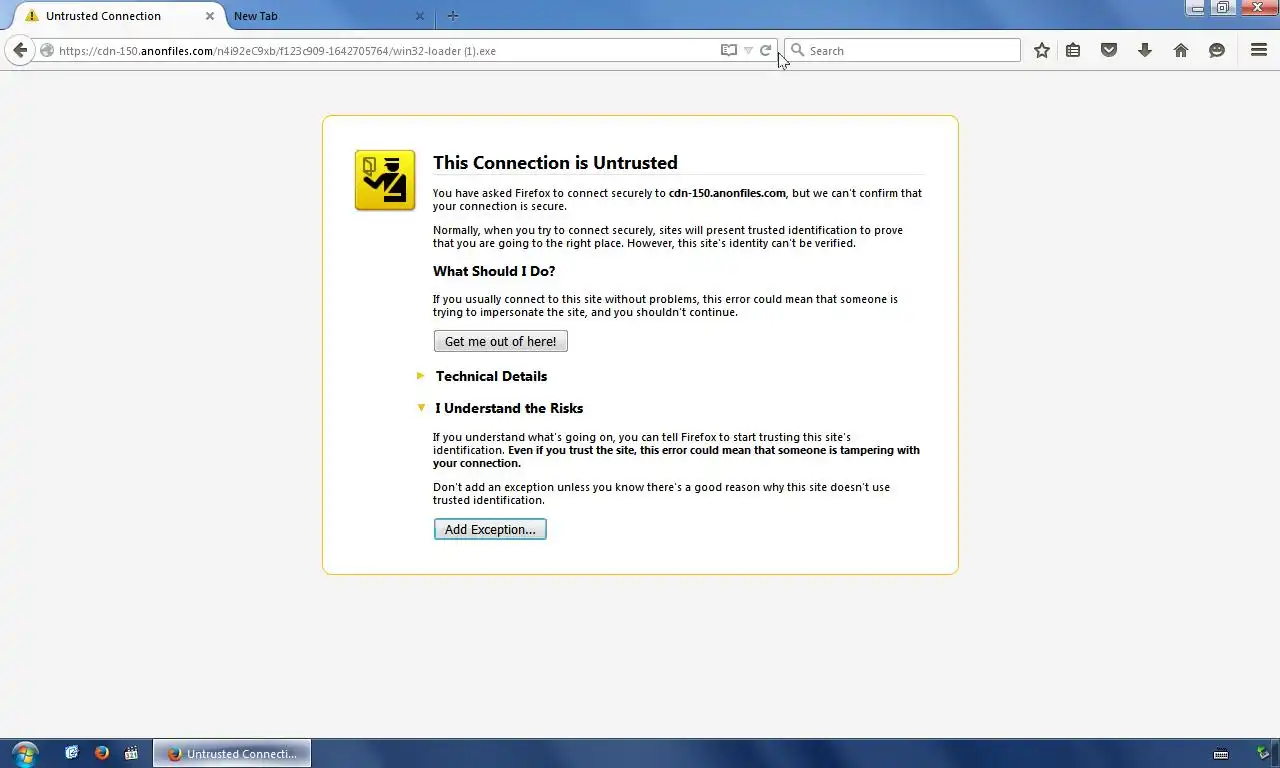Open the Downloads arrow panel
The height and width of the screenshot is (768, 1280).
tap(1145, 50)
